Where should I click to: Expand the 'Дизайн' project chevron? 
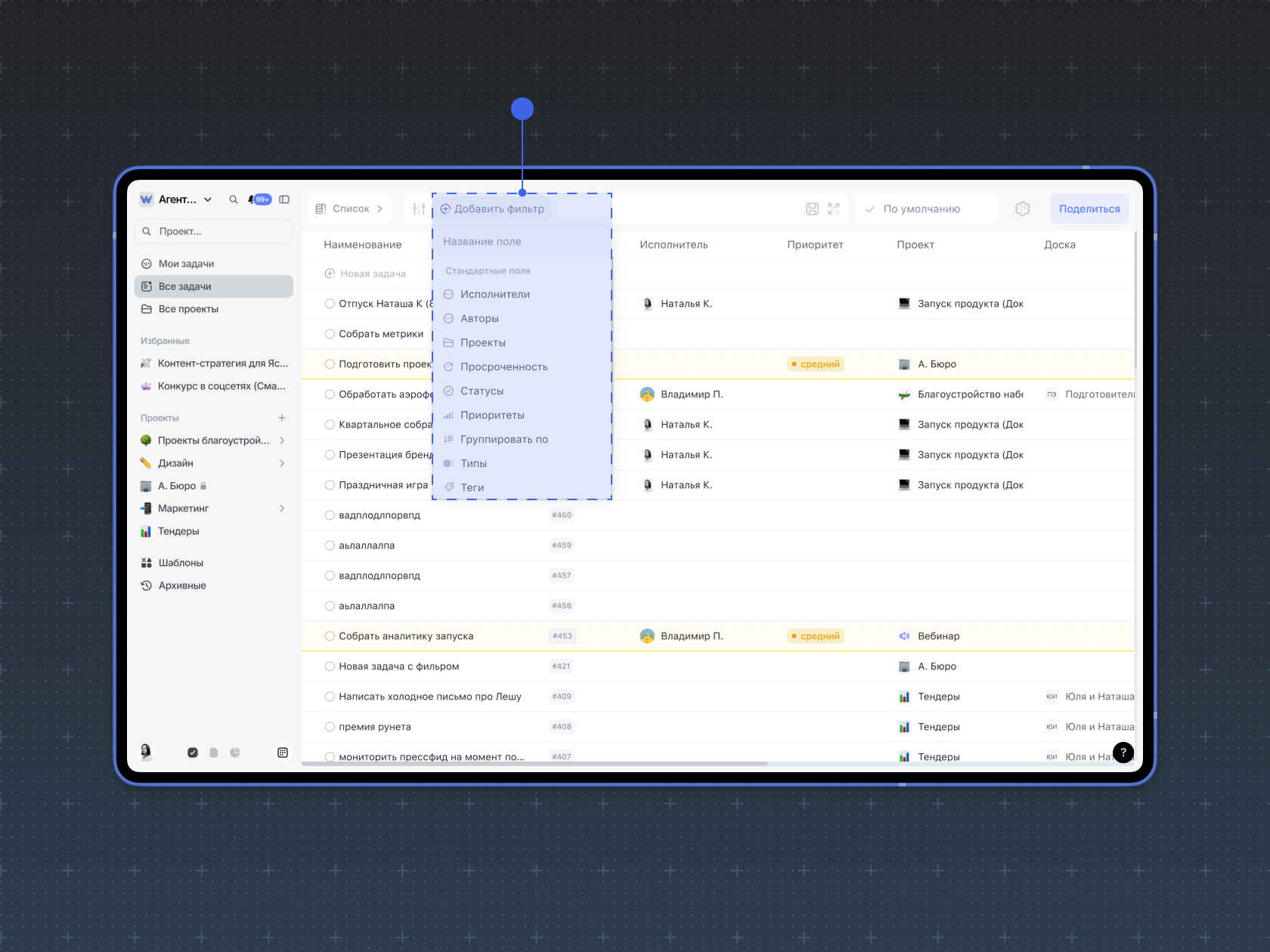click(282, 463)
